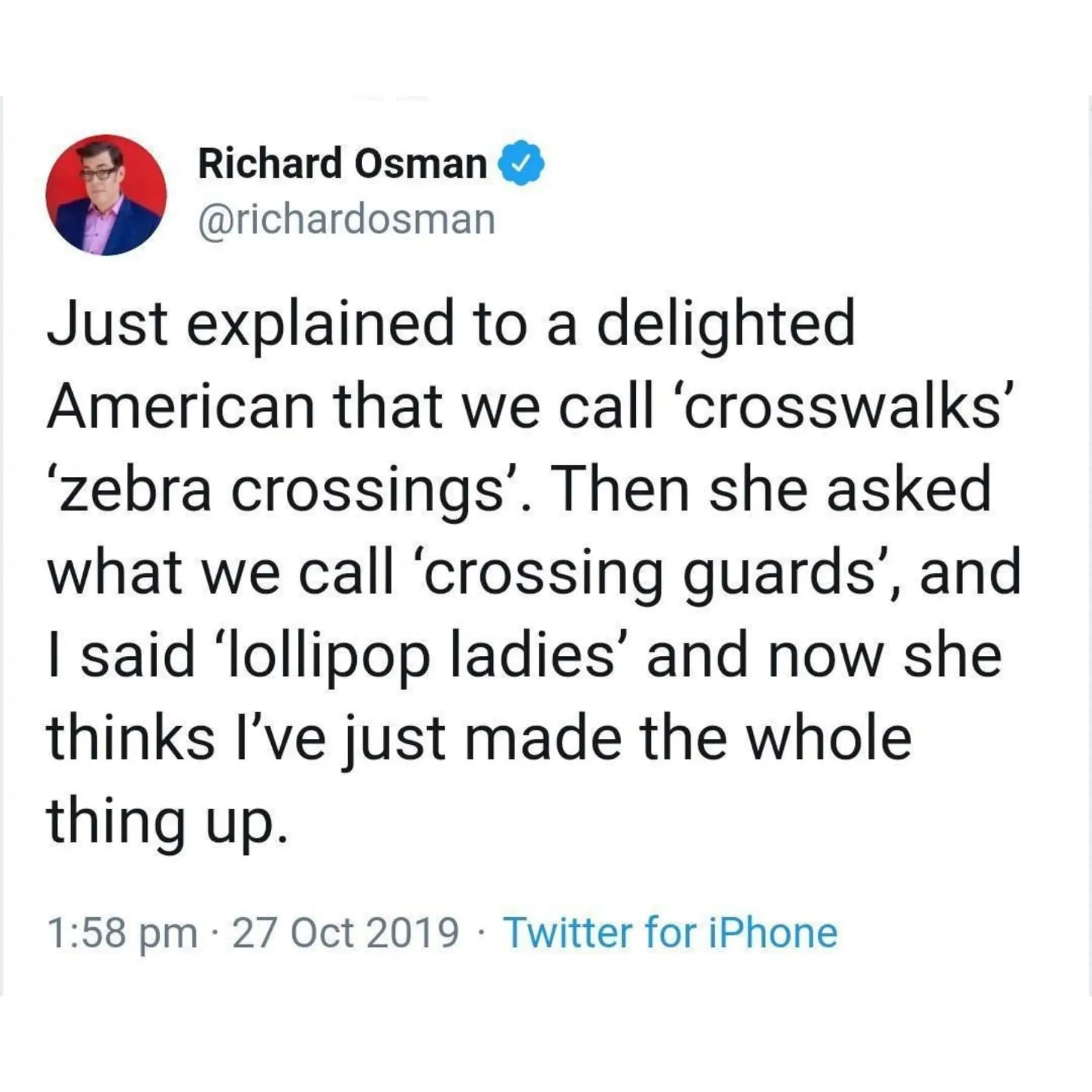Click the word delighted in the tweet
1092x1092 pixels.
tap(725, 323)
